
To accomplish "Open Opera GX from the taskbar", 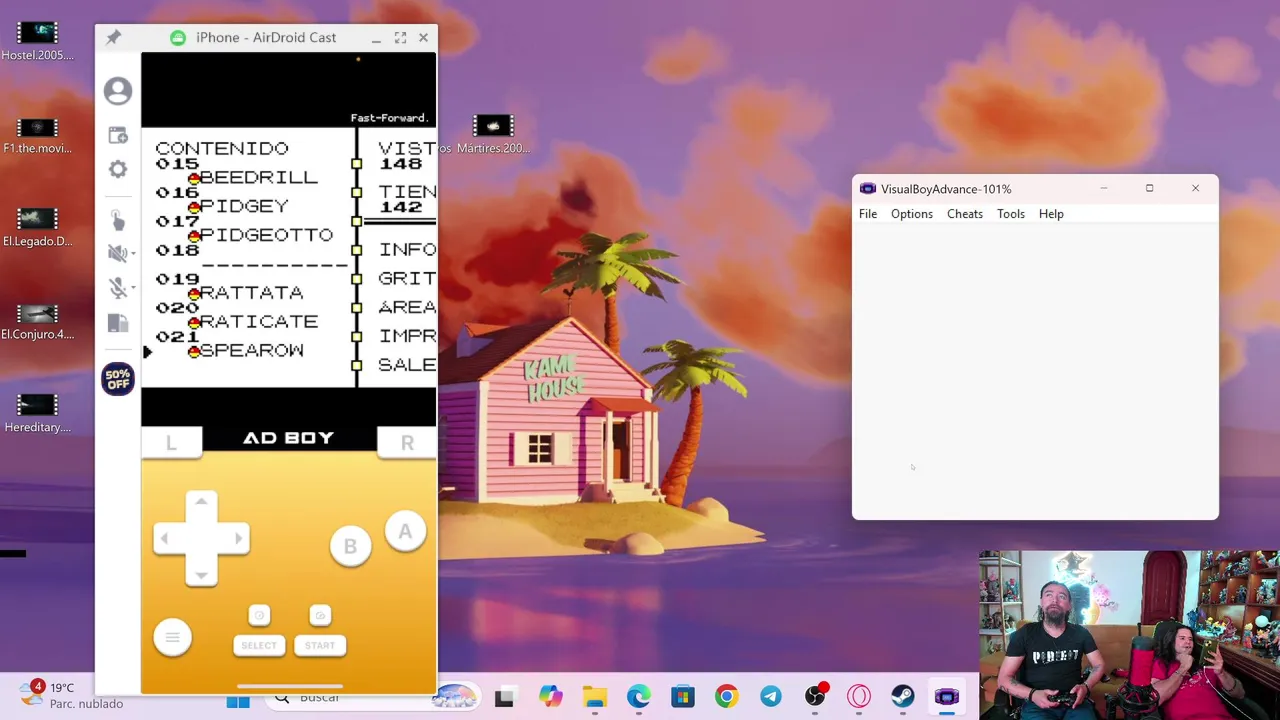I will [x=859, y=697].
